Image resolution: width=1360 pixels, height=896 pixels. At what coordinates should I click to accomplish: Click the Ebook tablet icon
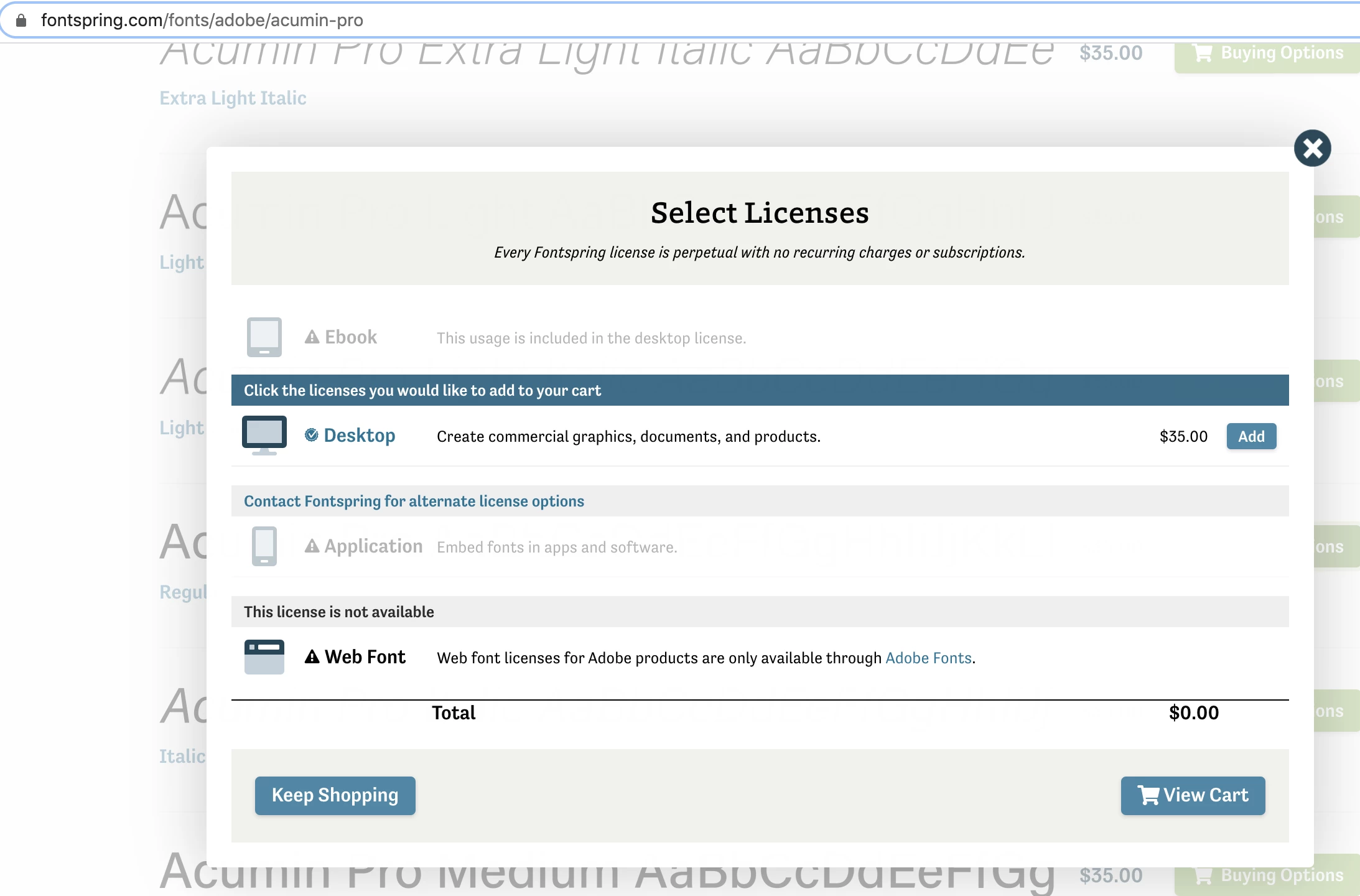click(x=264, y=337)
